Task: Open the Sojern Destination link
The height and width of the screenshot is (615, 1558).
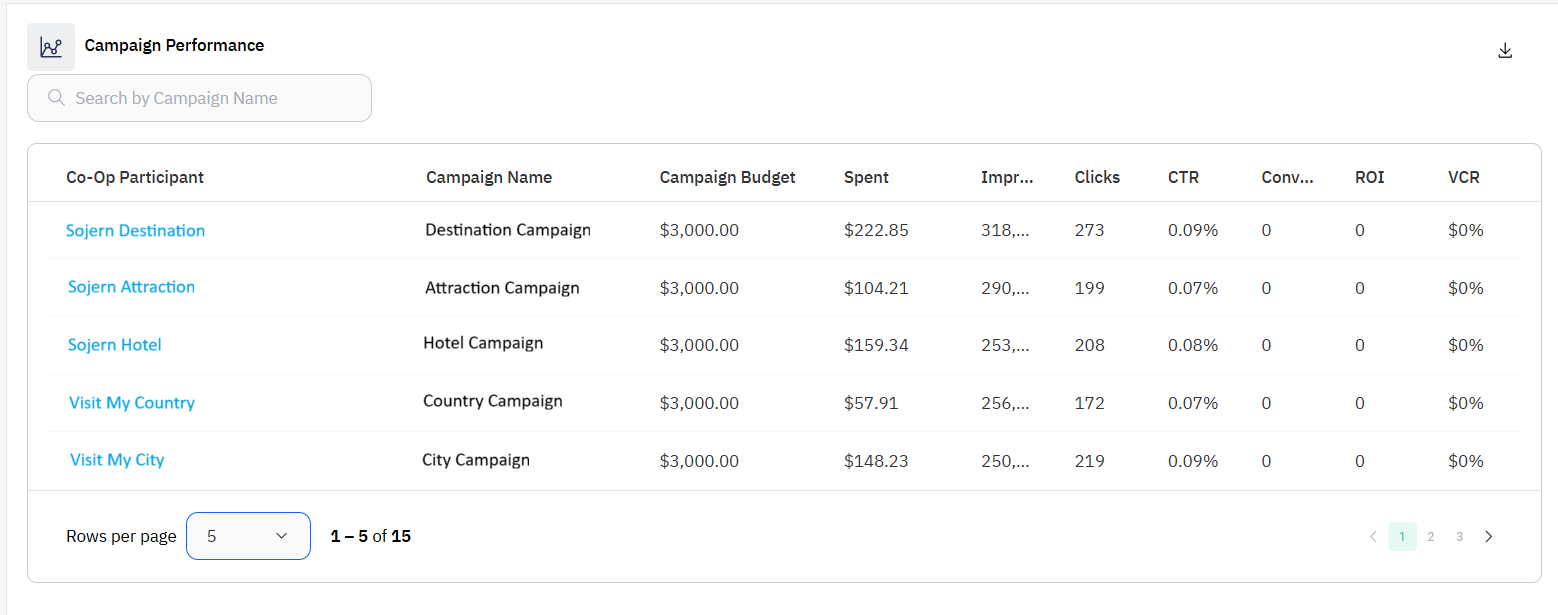Action: point(135,231)
